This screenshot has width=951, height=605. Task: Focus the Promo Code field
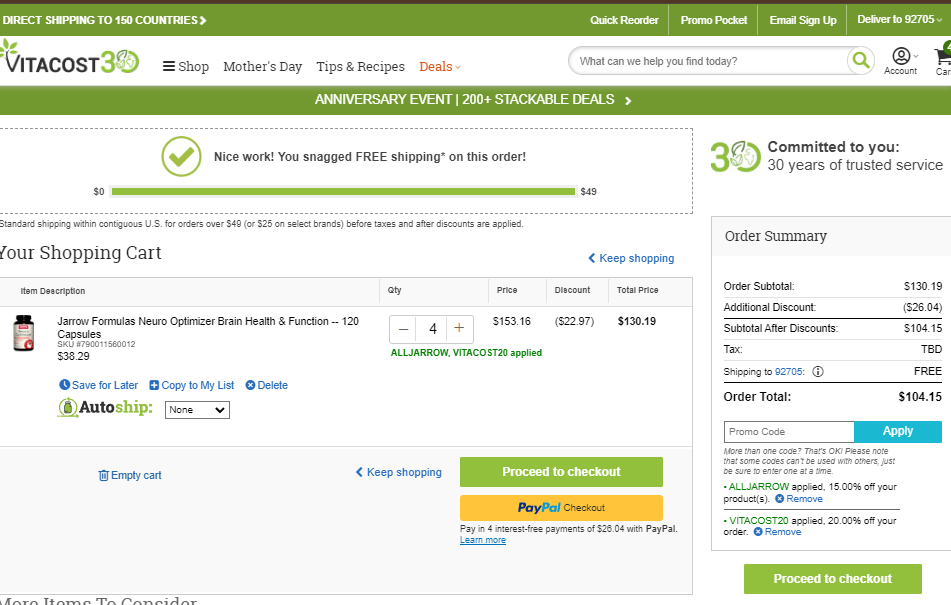click(x=789, y=432)
